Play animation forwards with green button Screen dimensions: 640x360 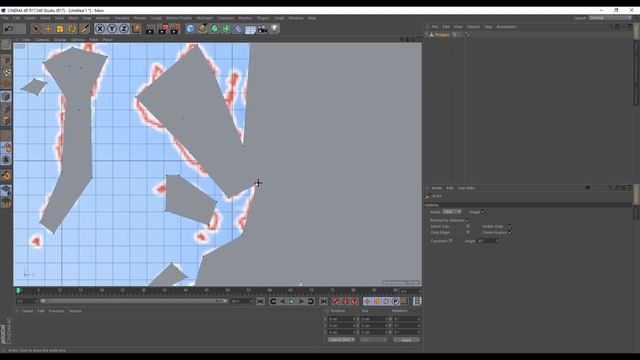coord(291,301)
